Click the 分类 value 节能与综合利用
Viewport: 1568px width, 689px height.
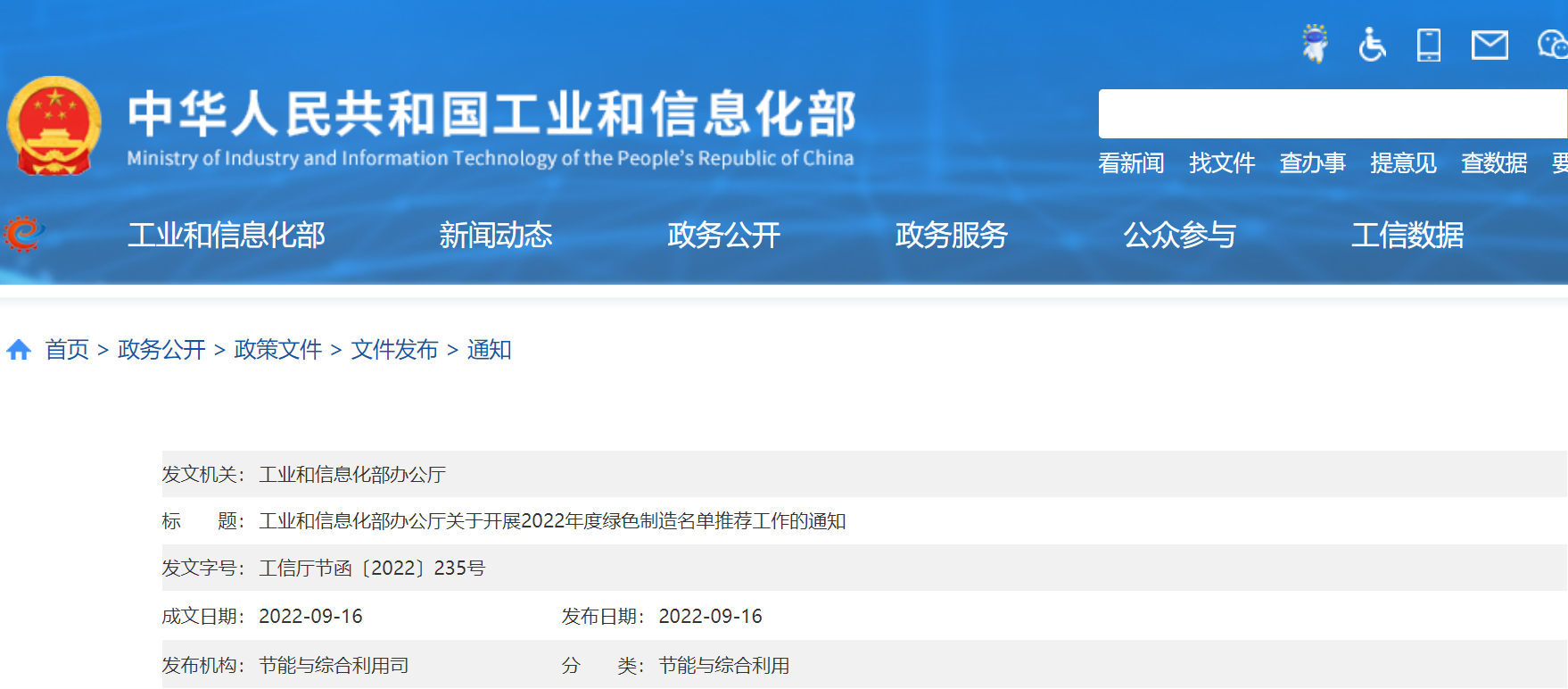point(724,666)
